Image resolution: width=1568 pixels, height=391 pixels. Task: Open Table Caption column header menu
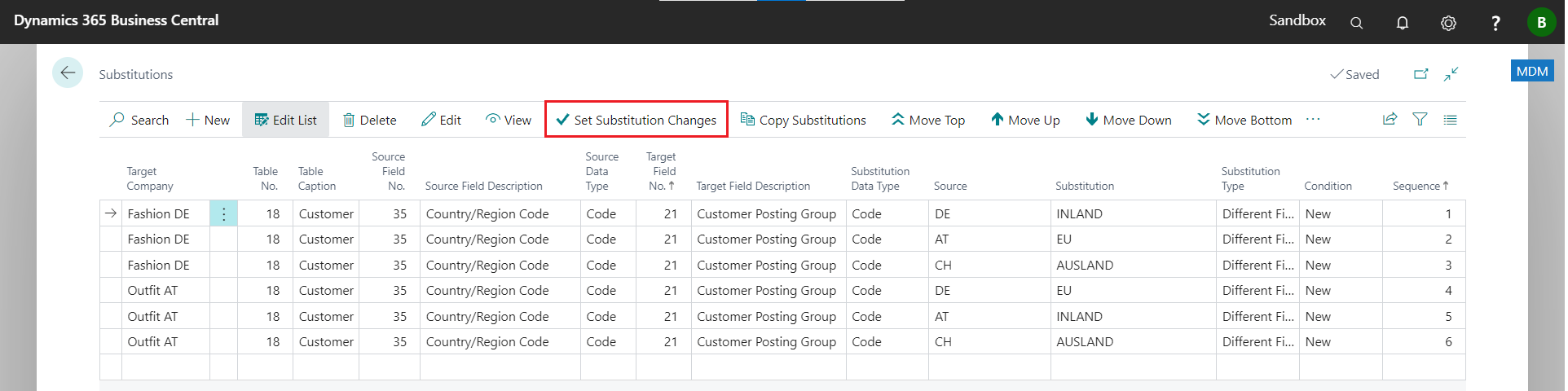[x=317, y=178]
